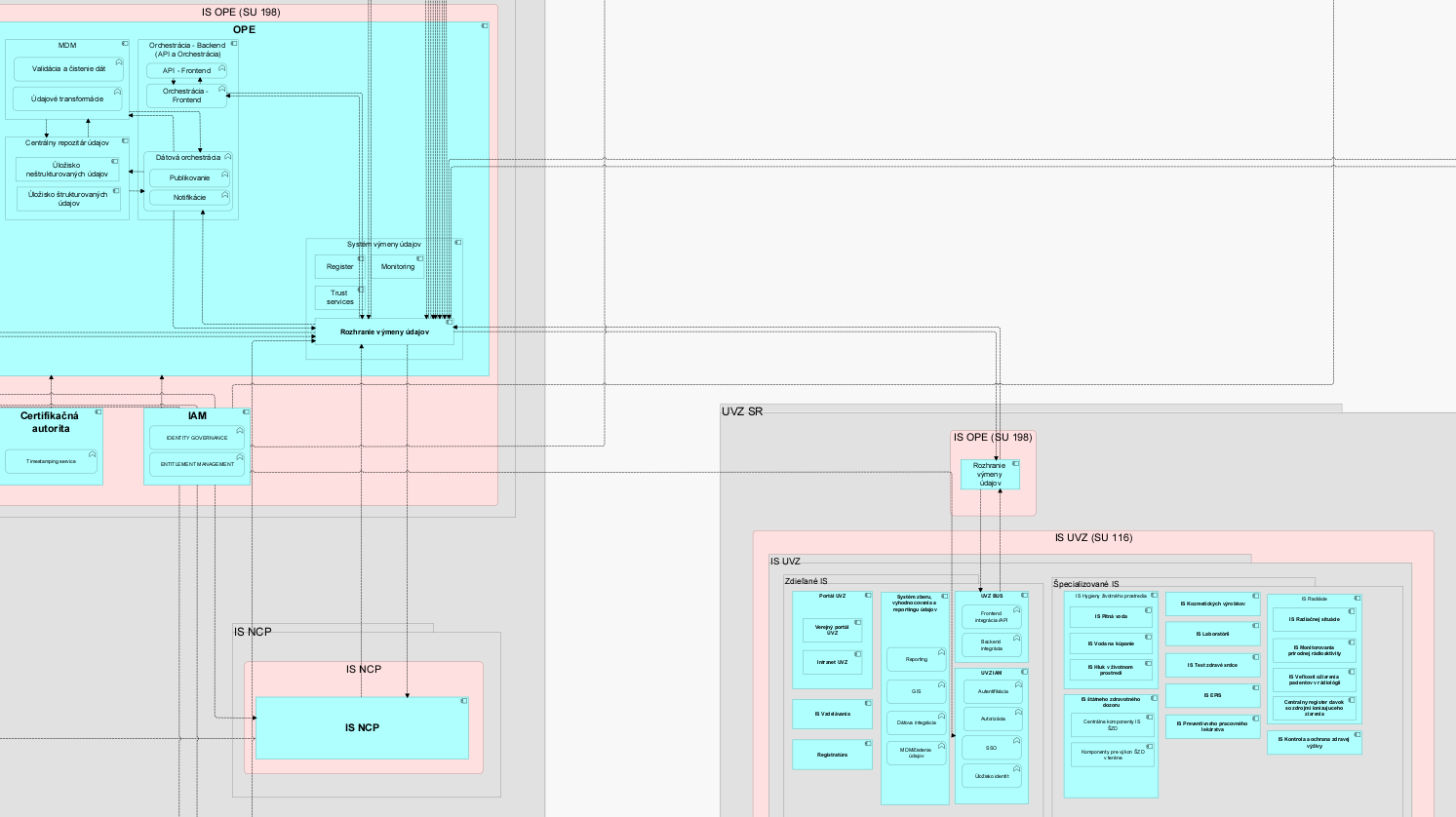Image resolution: width=1456 pixels, height=817 pixels.
Task: Select the Monitoring component box
Action: (398, 266)
